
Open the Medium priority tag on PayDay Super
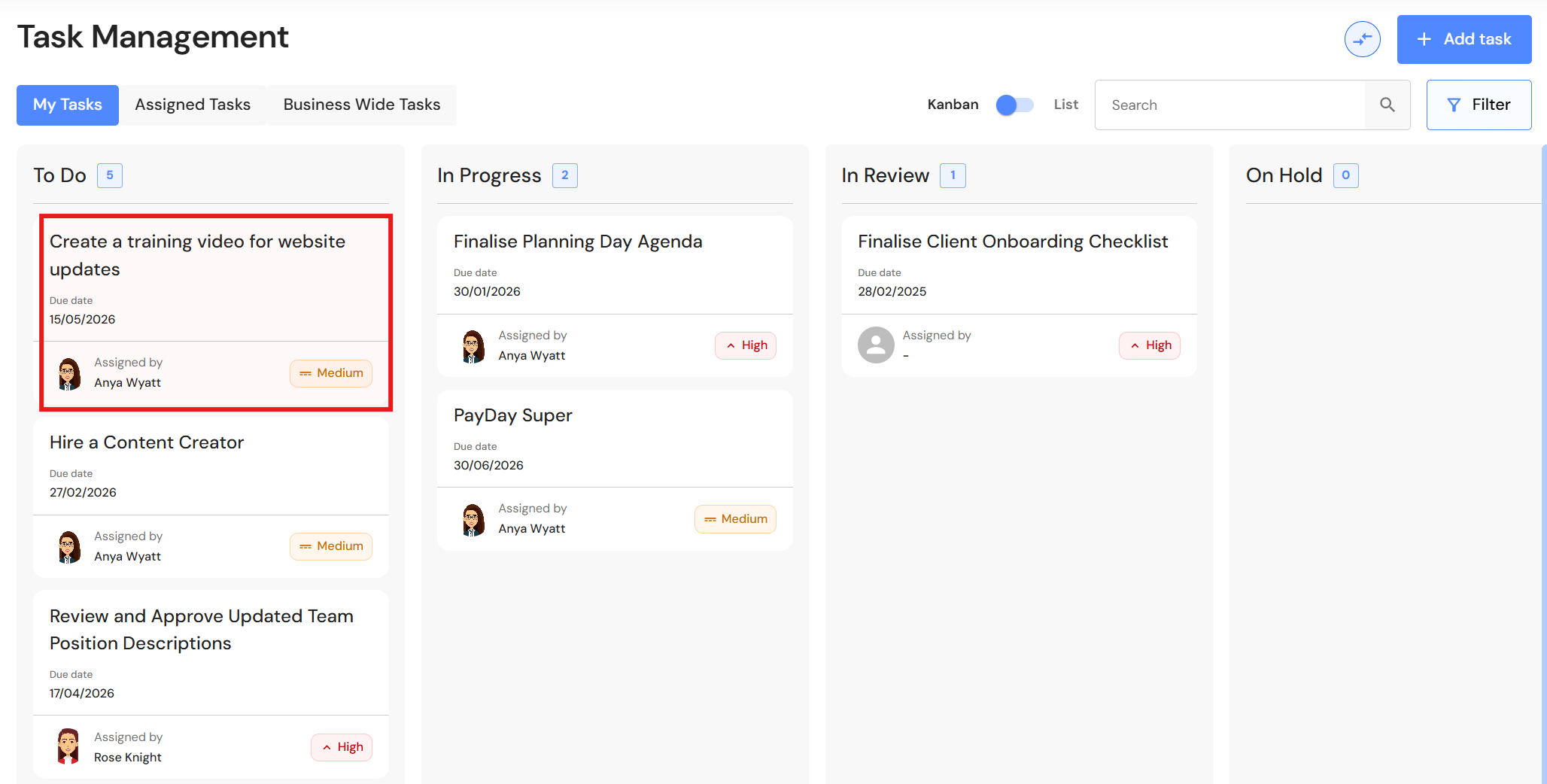[735, 519]
